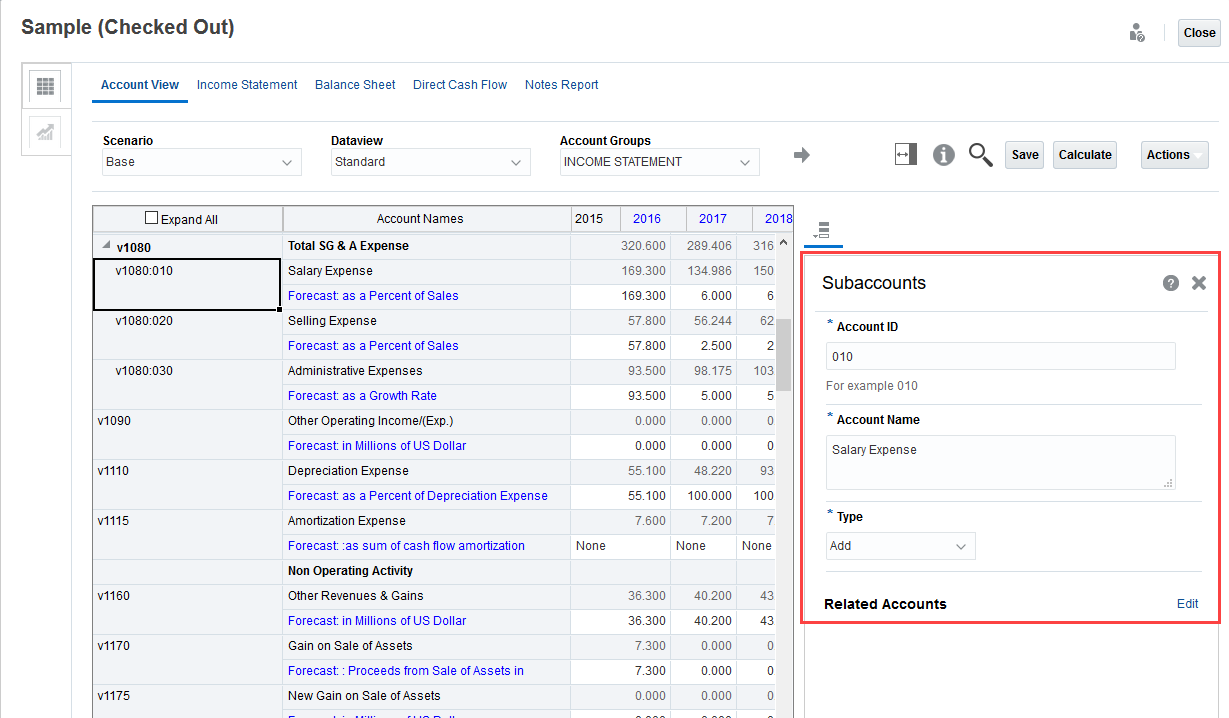The width and height of the screenshot is (1229, 718).
Task: Collapse the v1080 tree row
Action: 105,246
